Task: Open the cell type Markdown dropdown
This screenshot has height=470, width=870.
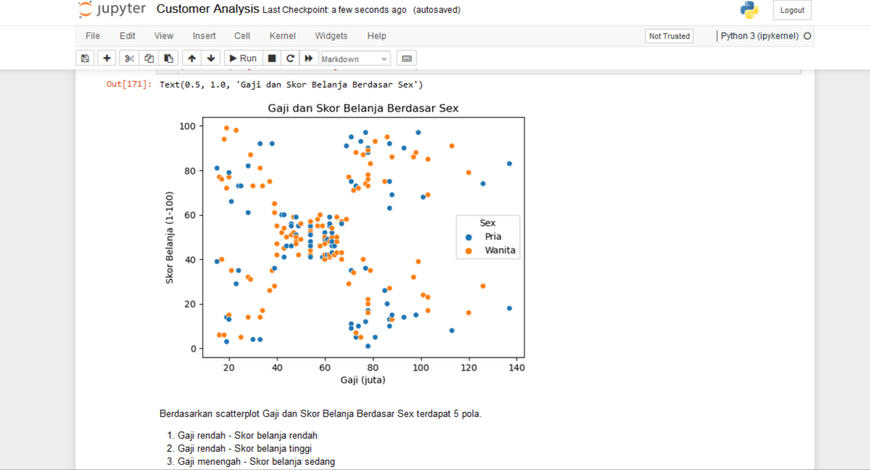Action: [x=355, y=59]
